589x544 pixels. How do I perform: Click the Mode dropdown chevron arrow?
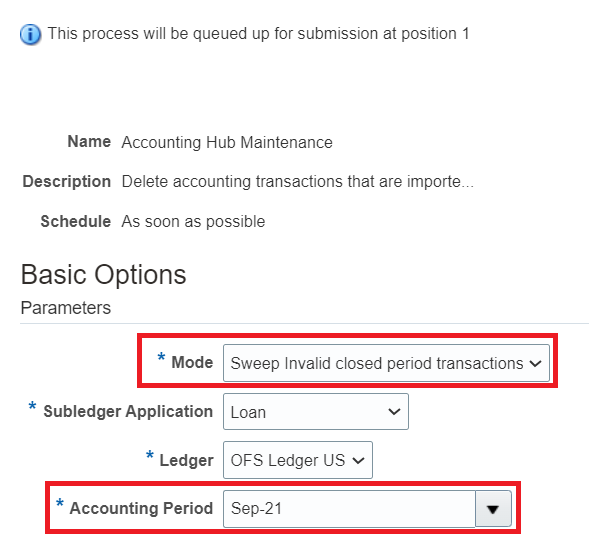click(535, 363)
